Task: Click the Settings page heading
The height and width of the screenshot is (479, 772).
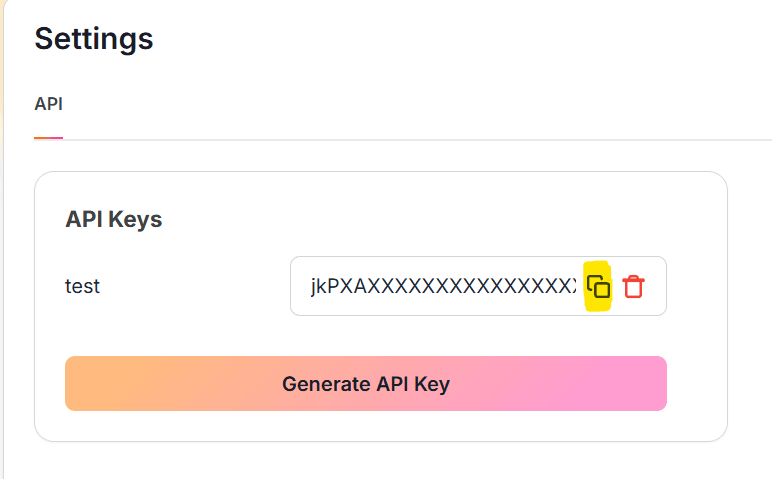Action: [94, 38]
